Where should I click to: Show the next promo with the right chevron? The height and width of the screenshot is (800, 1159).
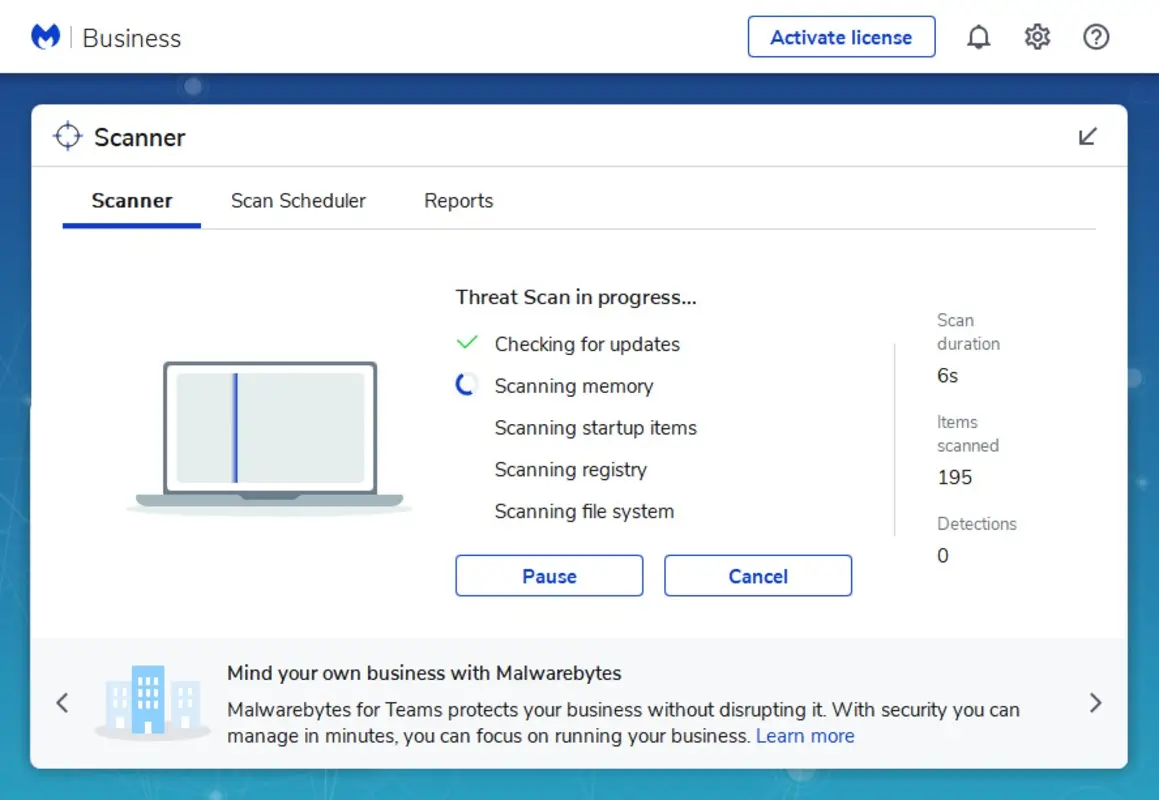(x=1095, y=702)
